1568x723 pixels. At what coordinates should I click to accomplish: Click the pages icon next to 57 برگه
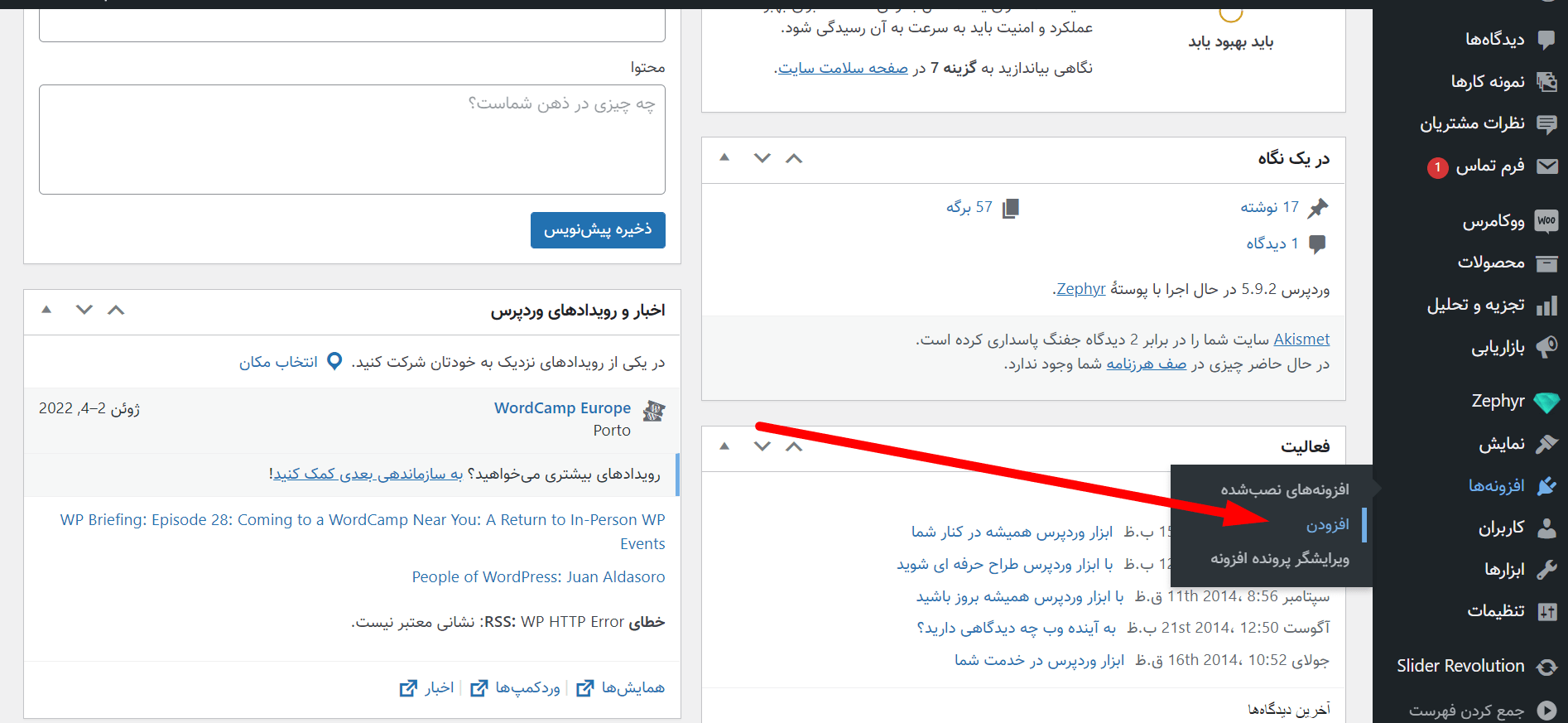[1010, 208]
